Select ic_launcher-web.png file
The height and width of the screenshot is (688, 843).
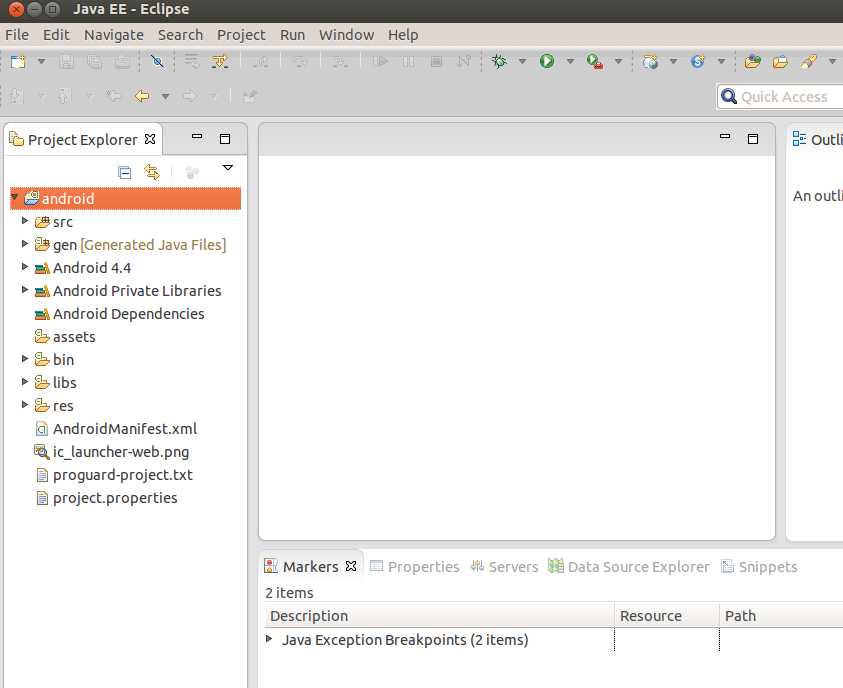tap(121, 452)
